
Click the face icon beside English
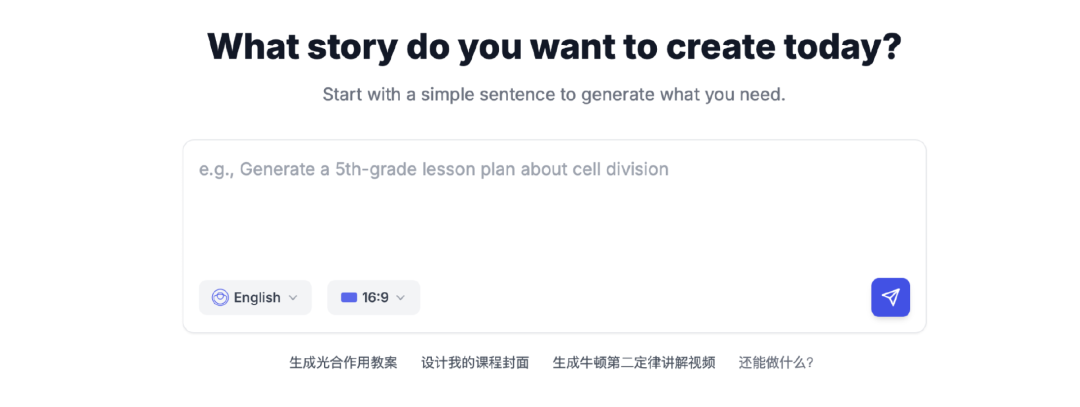pos(220,297)
